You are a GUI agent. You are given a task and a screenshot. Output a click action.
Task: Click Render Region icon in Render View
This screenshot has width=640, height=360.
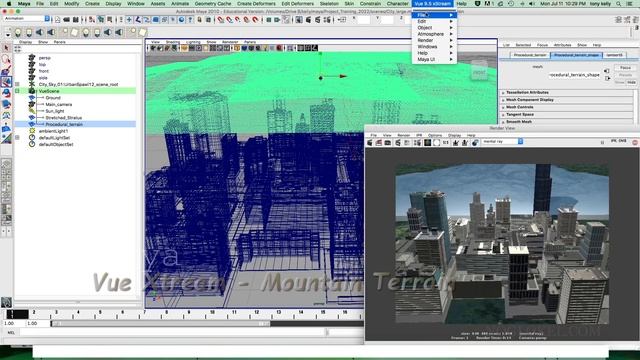379,142
